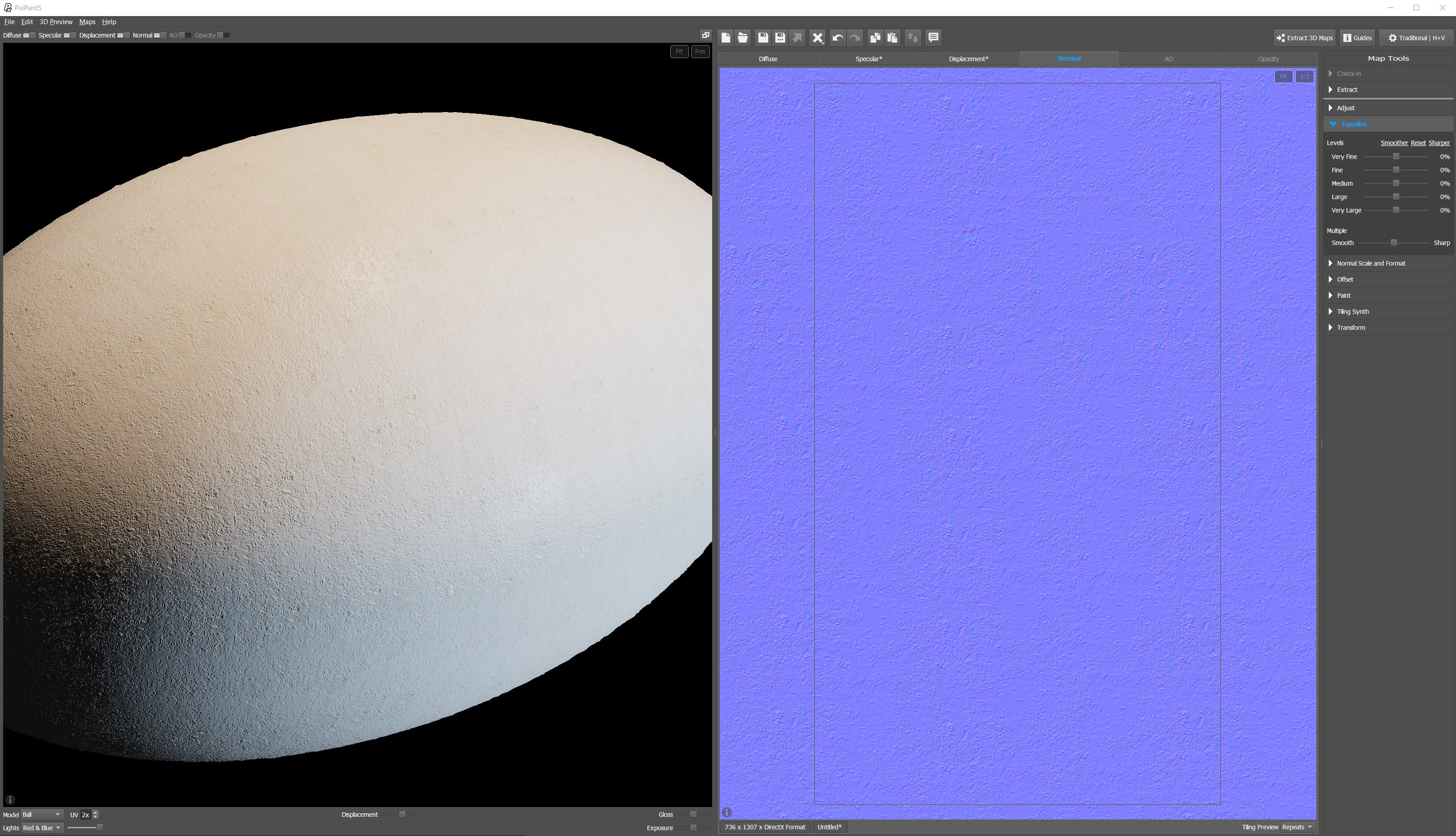Screen dimensions: 1456x836
Task: Switch to the AO map tab
Action: (1169, 58)
